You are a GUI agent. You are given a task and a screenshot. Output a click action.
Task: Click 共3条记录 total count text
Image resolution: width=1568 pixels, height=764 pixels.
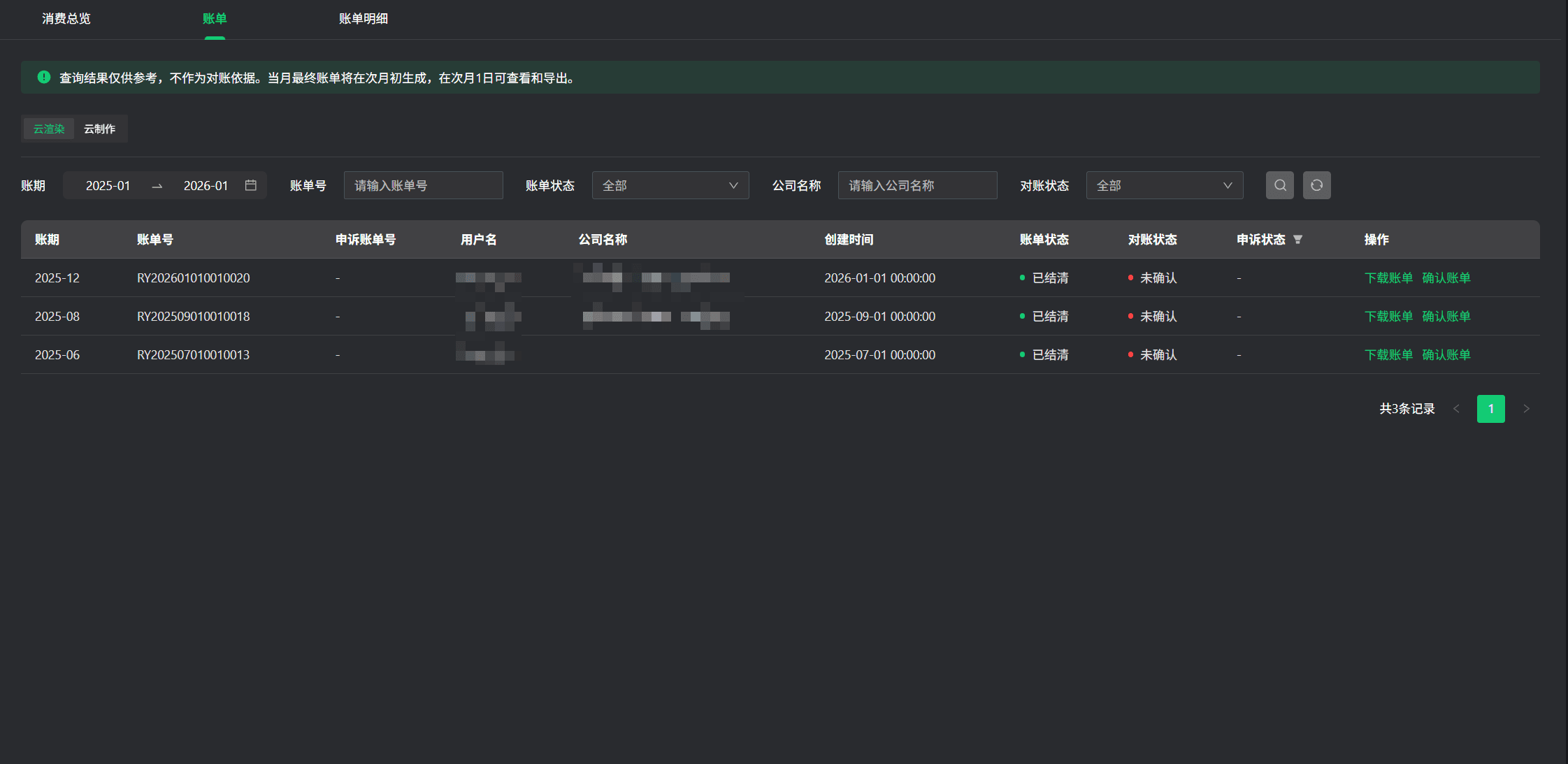[1407, 409]
